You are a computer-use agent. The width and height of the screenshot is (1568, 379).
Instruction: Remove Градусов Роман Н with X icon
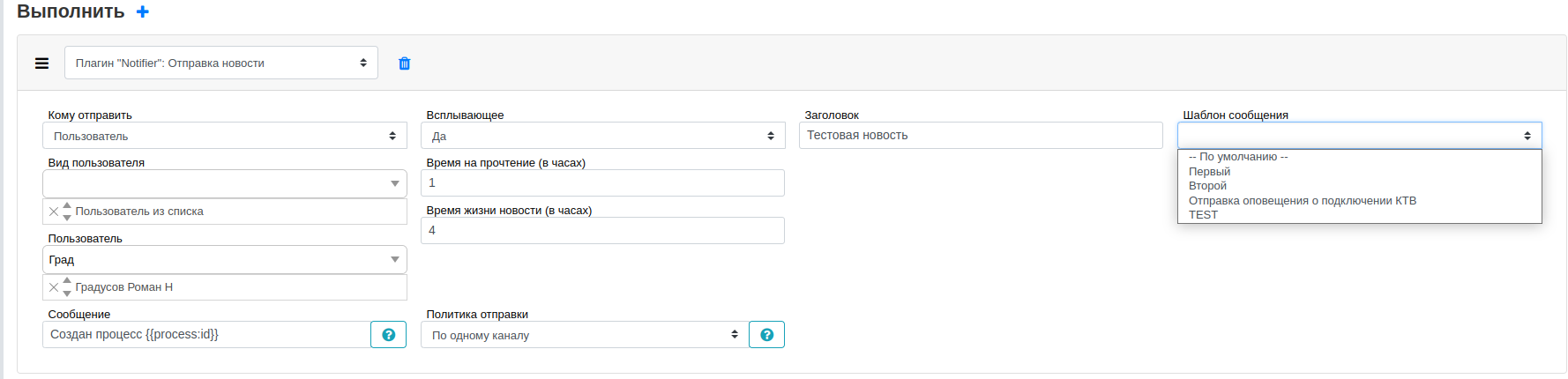tap(54, 287)
